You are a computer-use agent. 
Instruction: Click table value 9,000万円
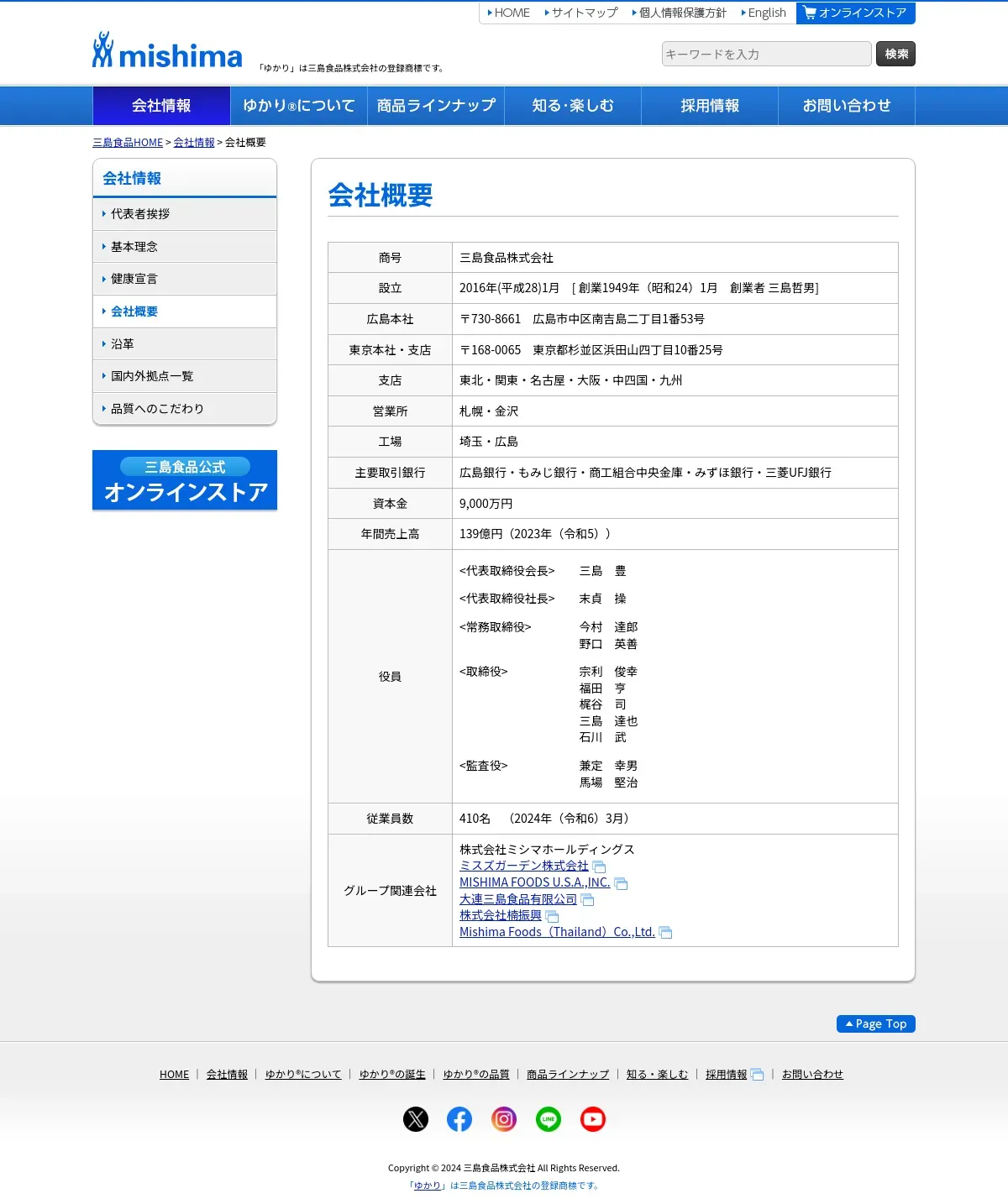(486, 504)
